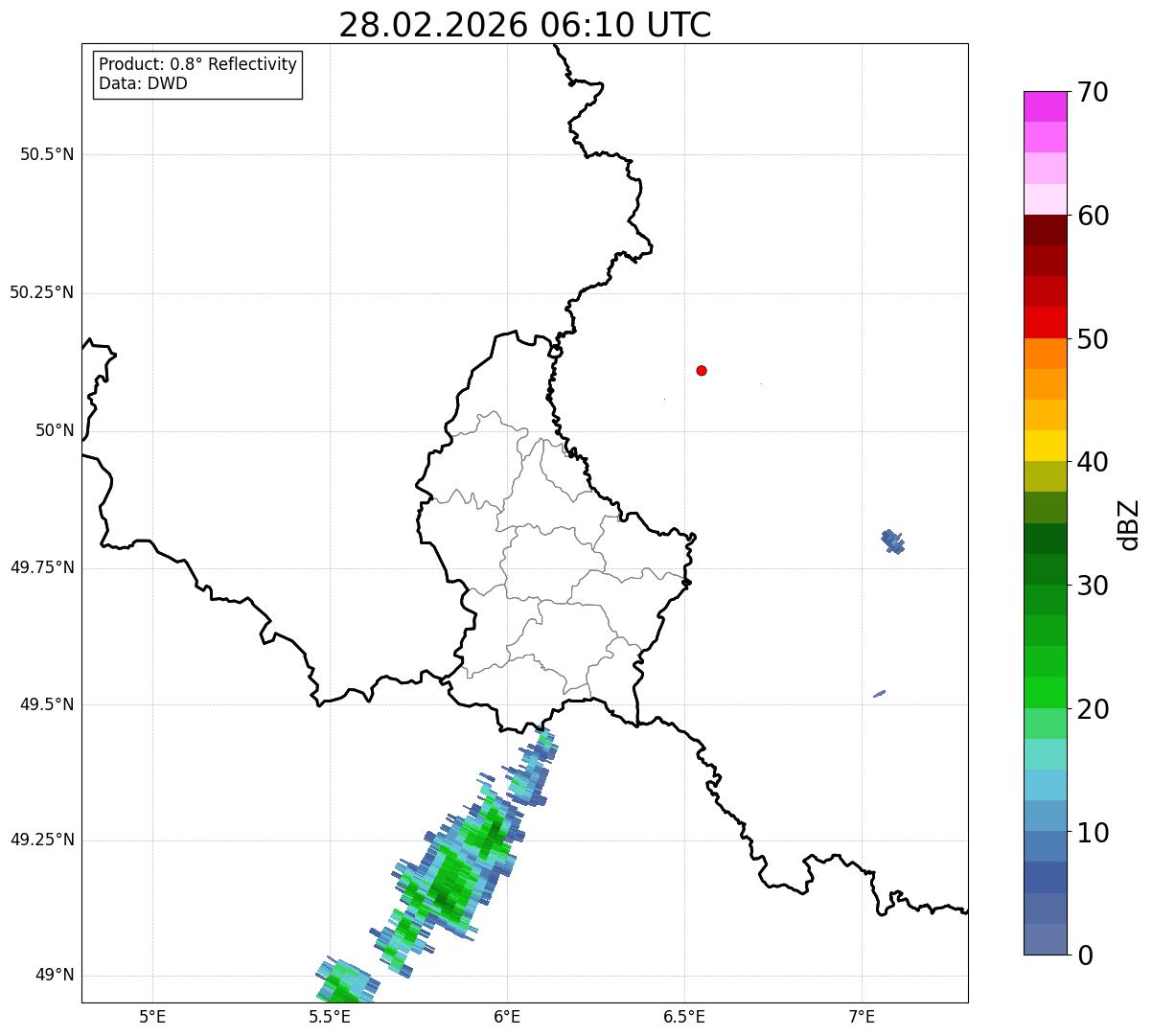
Task: Click the yellow colorbar segment above 40
Action: click(x=1045, y=446)
